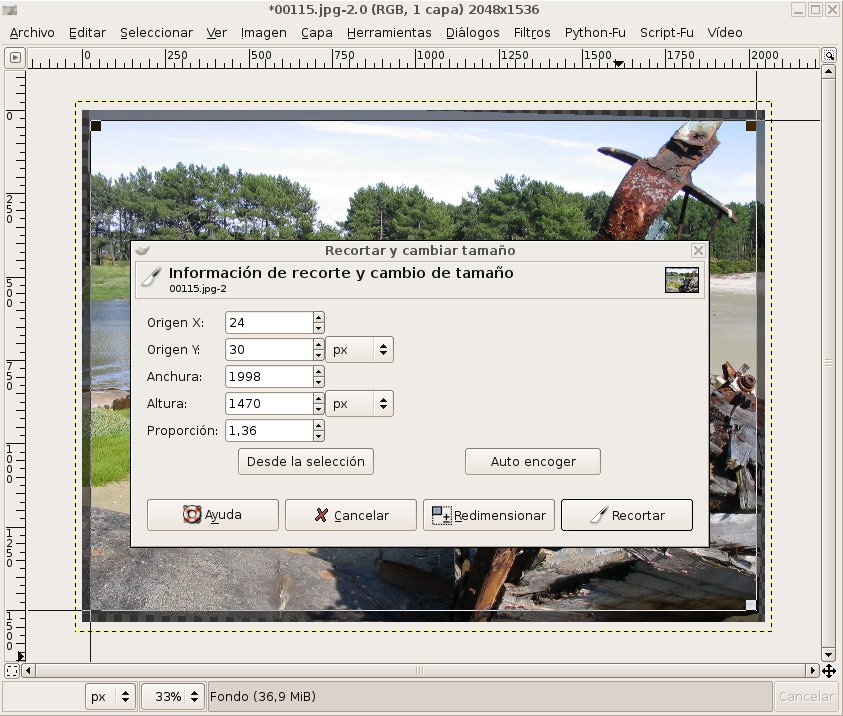Open the Diálogos menu
The image size is (843, 716).
pos(473,33)
